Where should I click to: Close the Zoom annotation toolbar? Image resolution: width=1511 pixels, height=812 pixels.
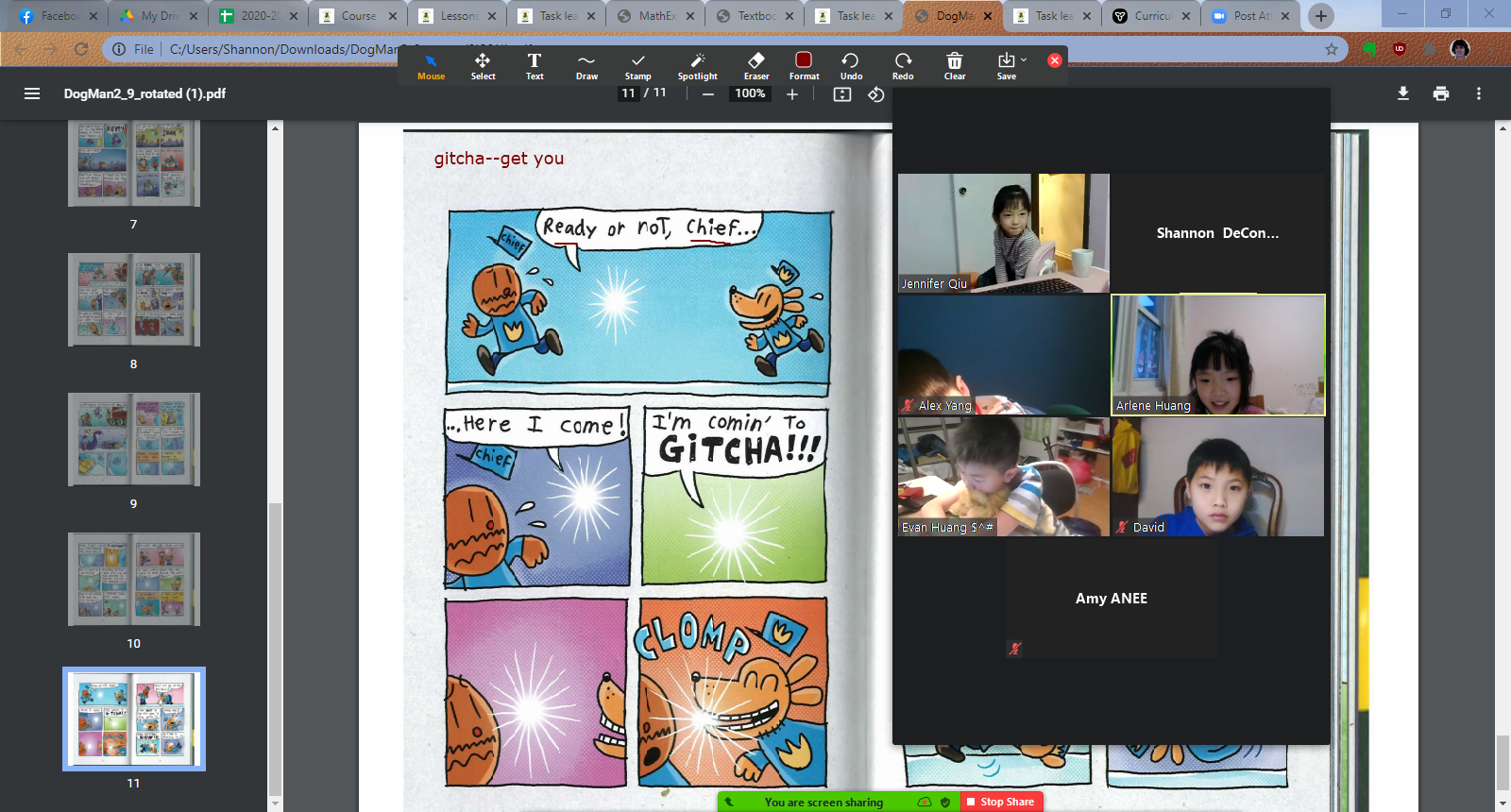point(1055,60)
